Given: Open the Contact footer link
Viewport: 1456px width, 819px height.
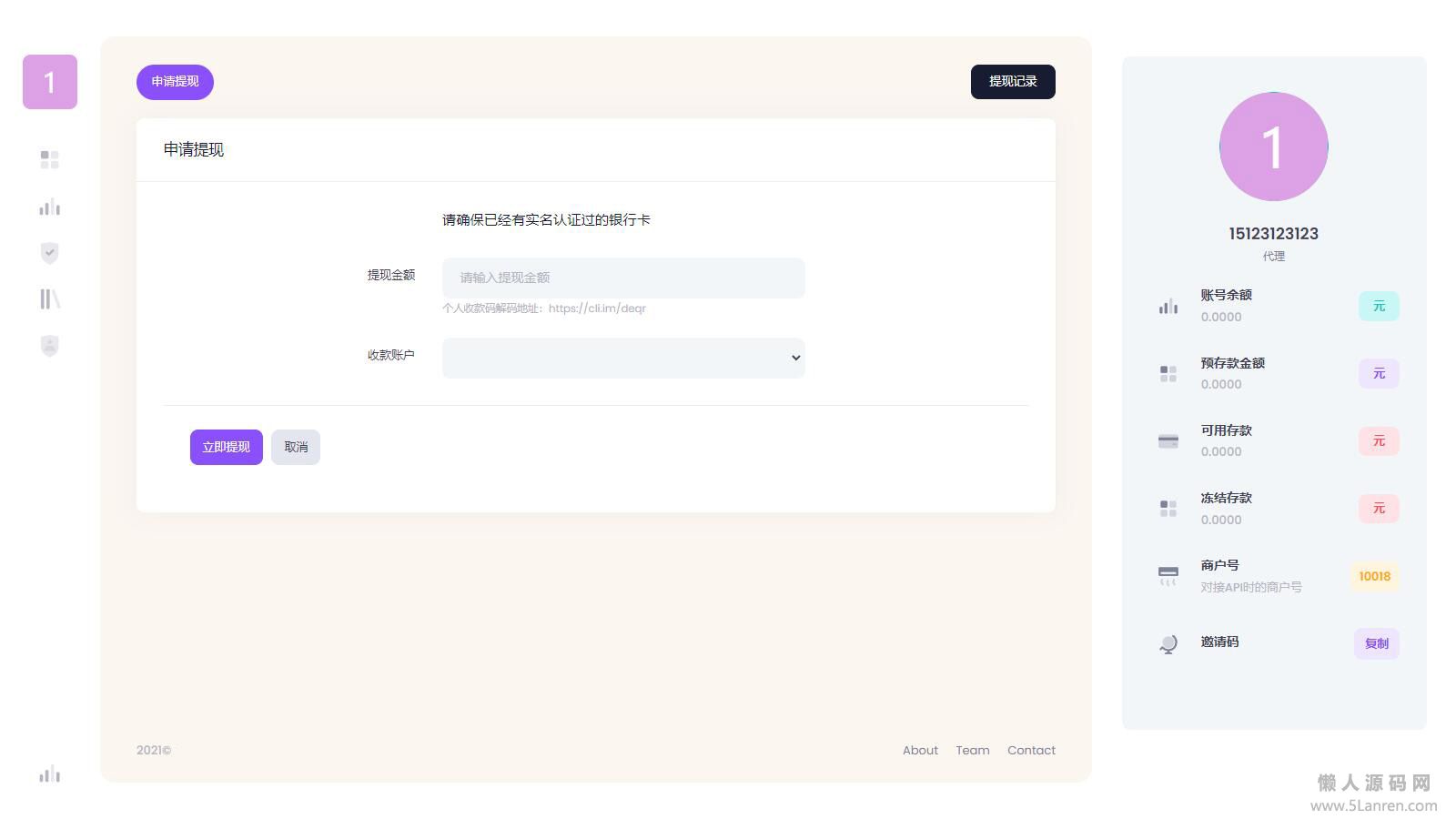Looking at the screenshot, I should coord(1031,750).
